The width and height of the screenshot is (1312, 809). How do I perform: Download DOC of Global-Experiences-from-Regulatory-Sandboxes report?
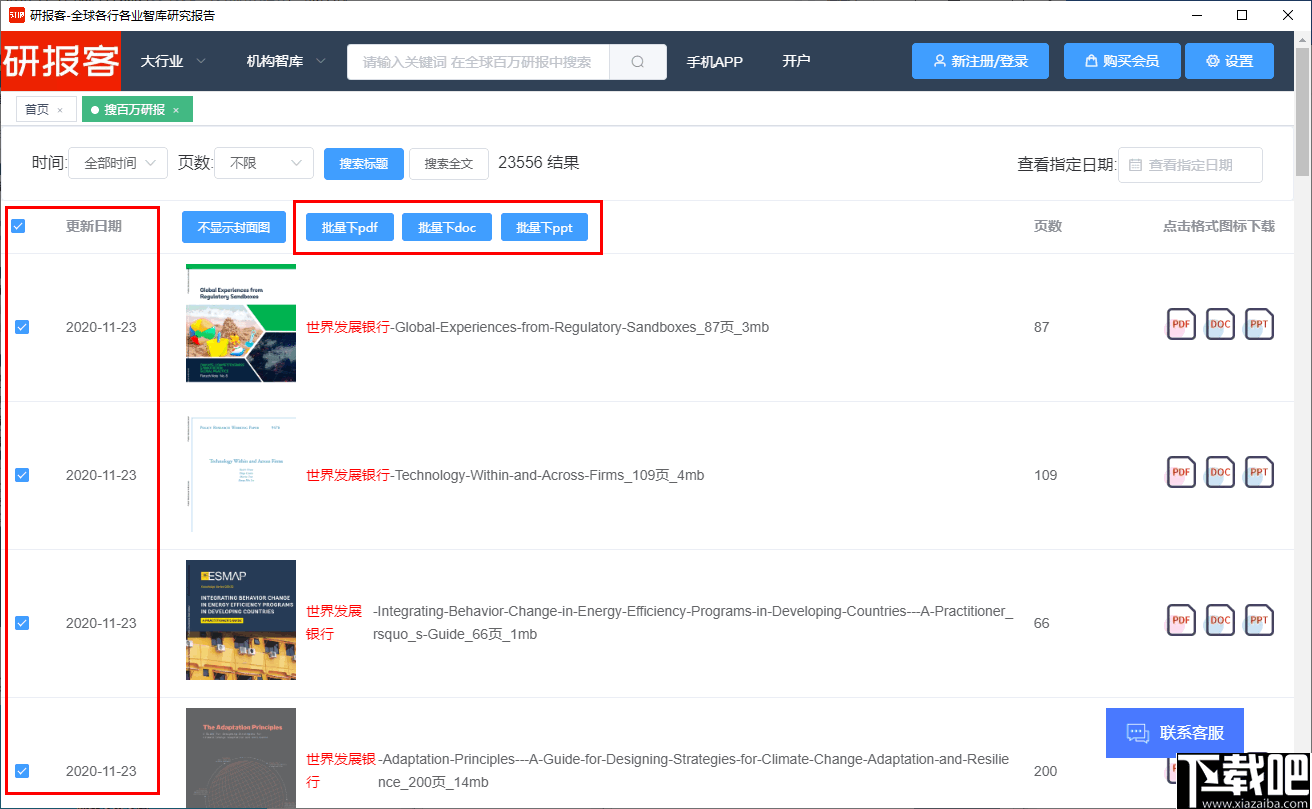pos(1220,325)
